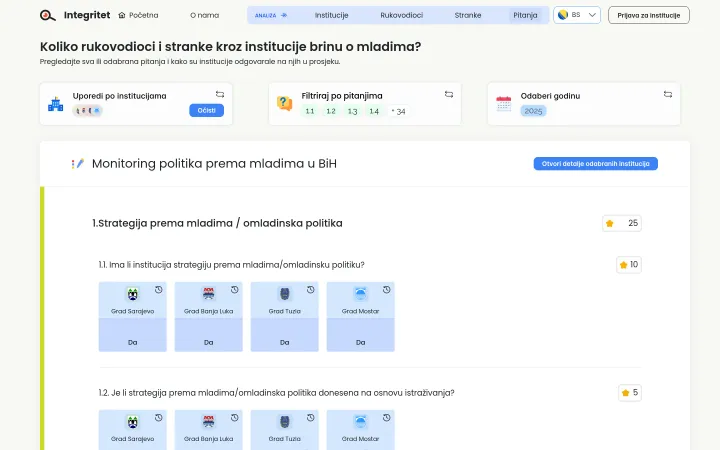The image size is (720, 450).
Task: Expand the +34 more questions chip
Action: [x=398, y=111]
